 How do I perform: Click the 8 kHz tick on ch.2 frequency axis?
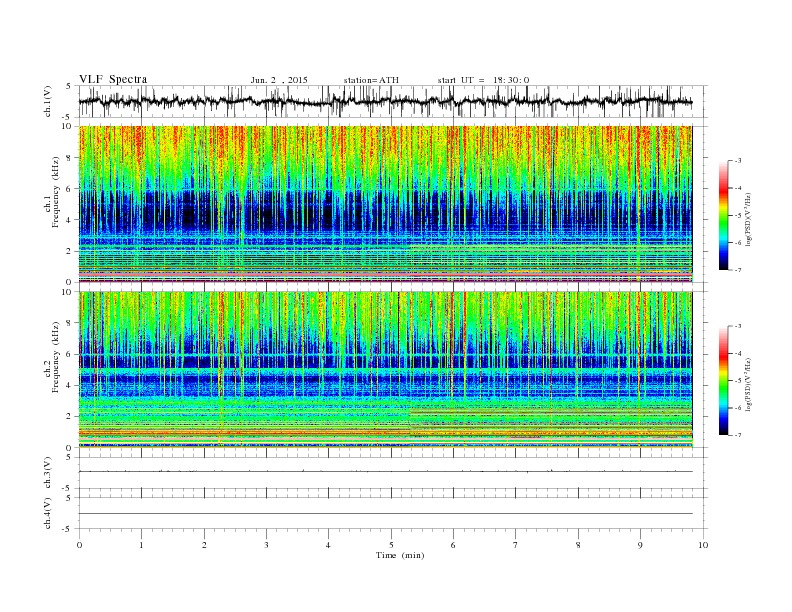69,323
